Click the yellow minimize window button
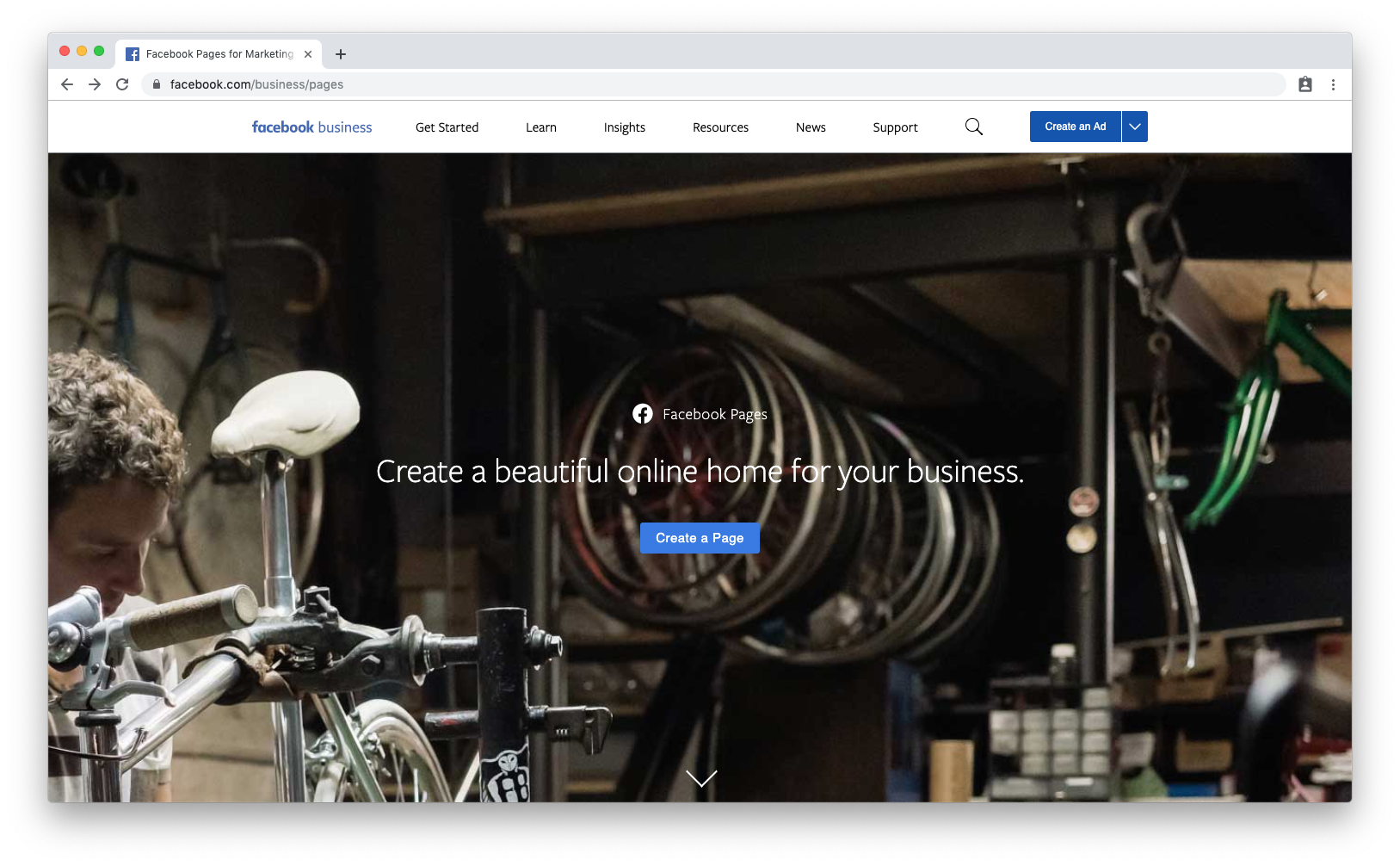This screenshot has height=866, width=1400. [82, 51]
